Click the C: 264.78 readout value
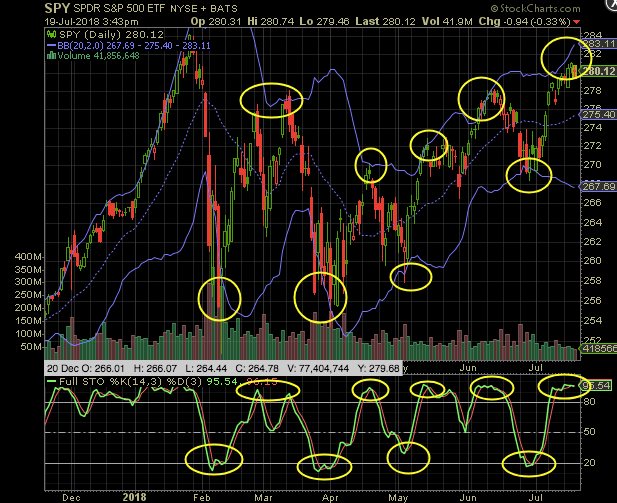 click(x=257, y=368)
